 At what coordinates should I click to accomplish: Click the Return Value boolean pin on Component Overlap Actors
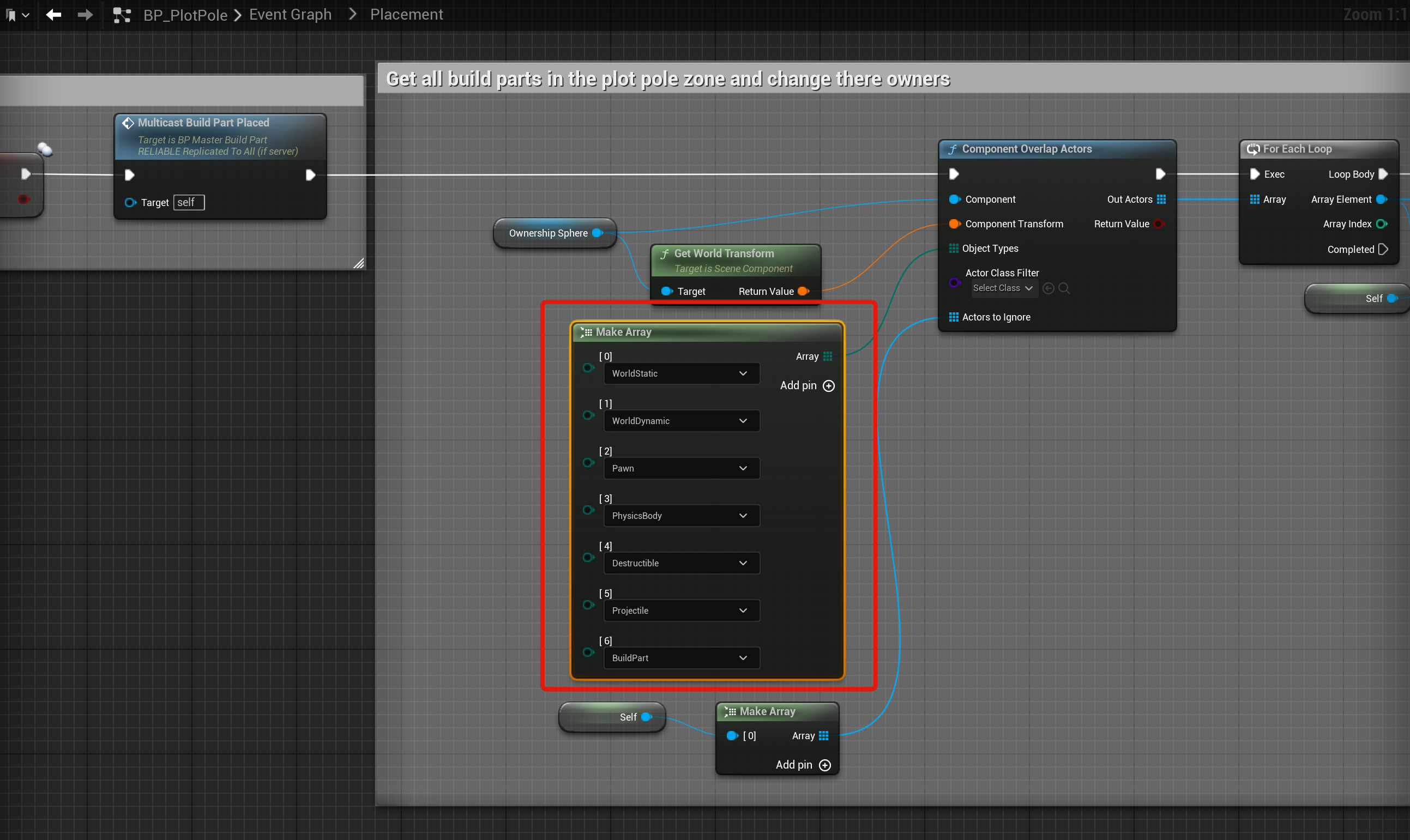(x=1159, y=224)
